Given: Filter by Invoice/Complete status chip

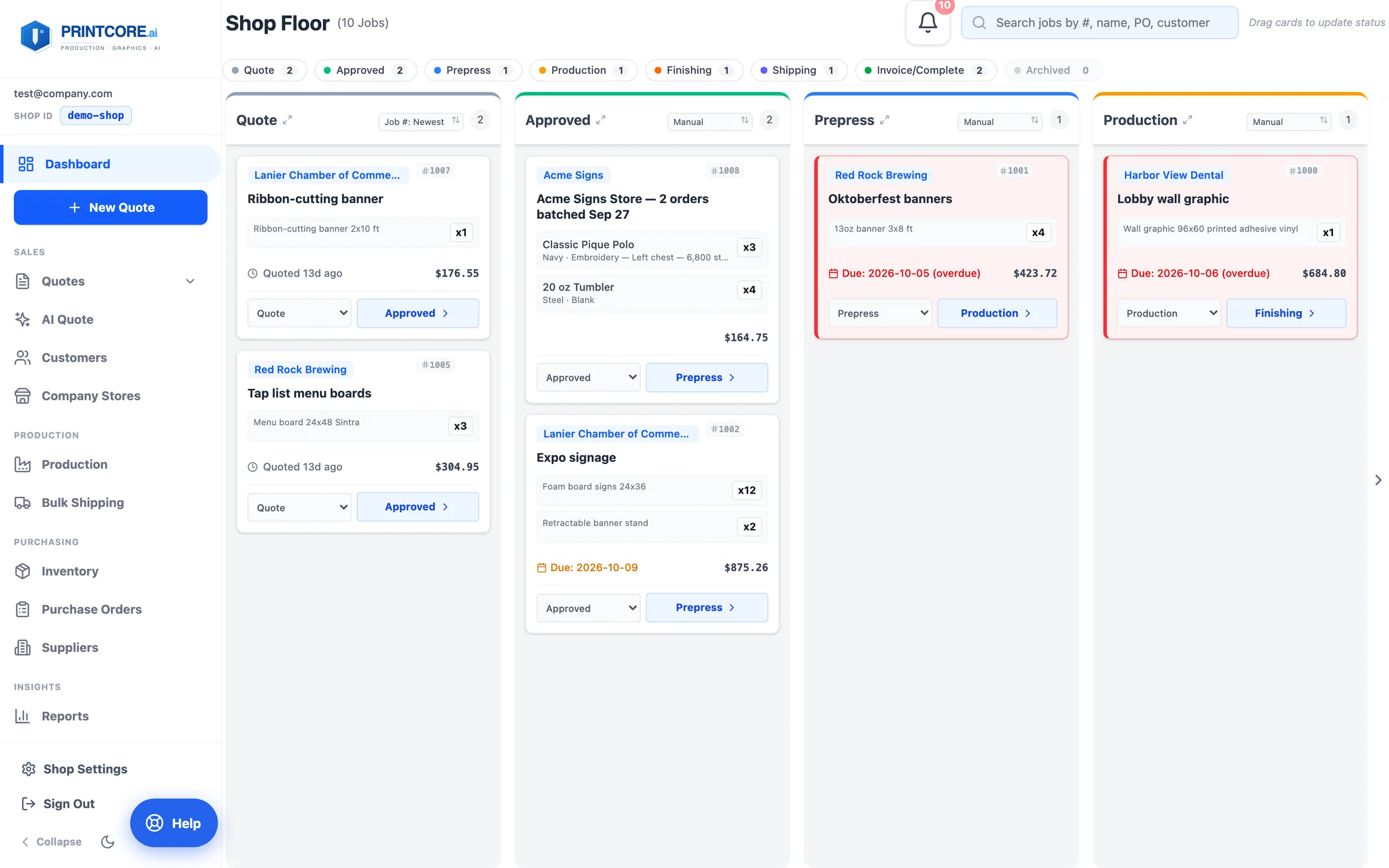Looking at the screenshot, I should coord(925,70).
